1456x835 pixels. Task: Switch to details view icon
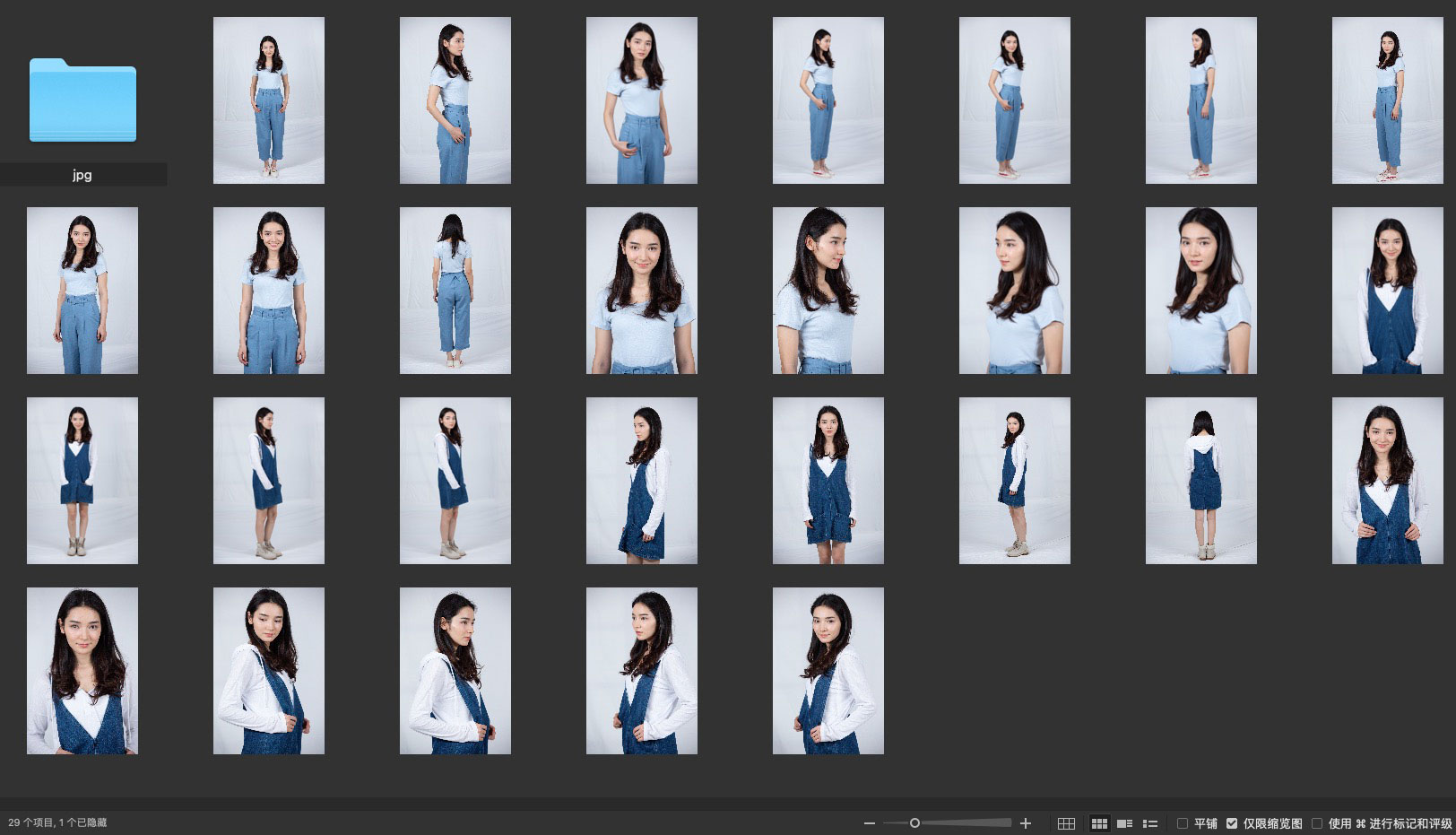coord(1124,823)
